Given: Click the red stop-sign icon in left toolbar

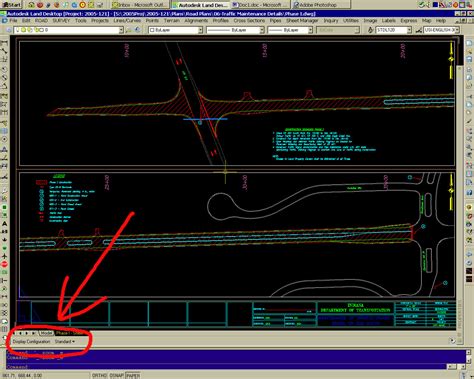Looking at the screenshot, I should click(4, 264).
